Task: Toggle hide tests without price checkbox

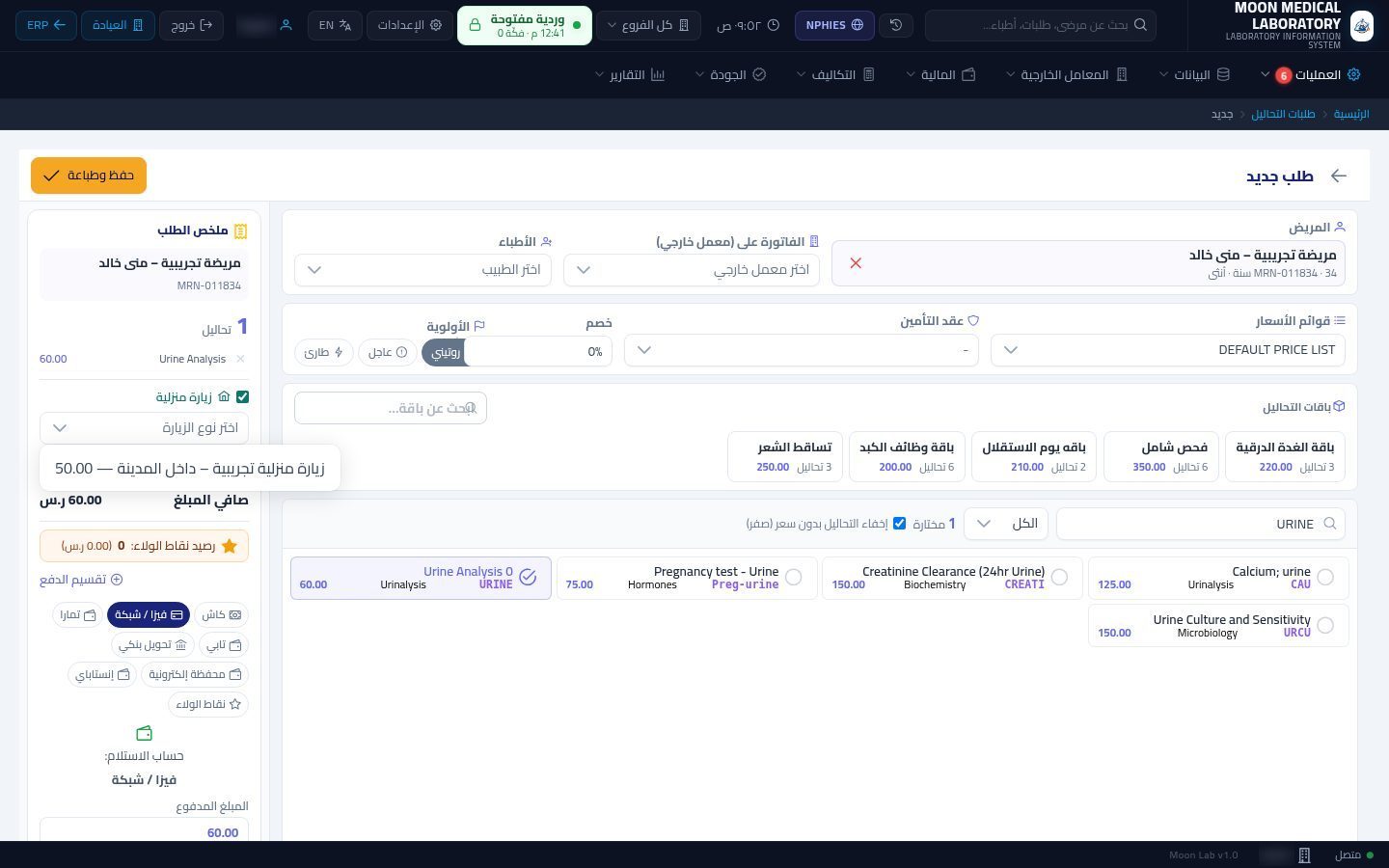Action: 899,523
